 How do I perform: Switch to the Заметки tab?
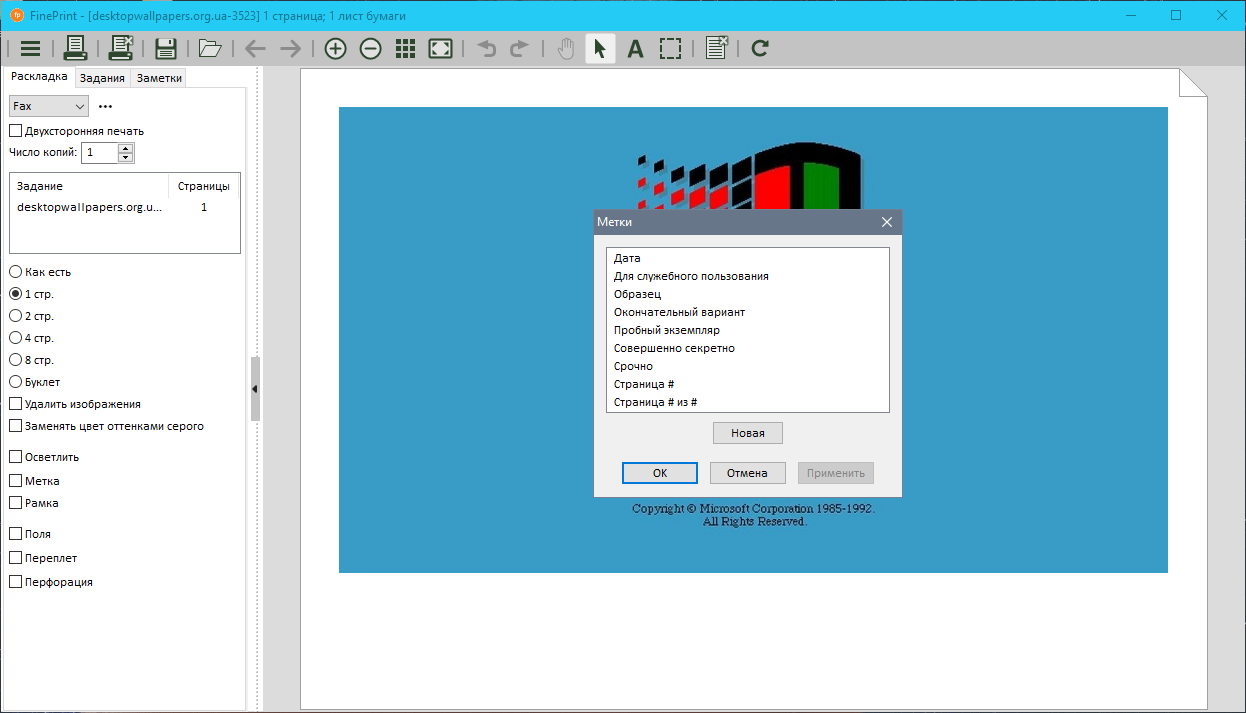click(x=158, y=78)
